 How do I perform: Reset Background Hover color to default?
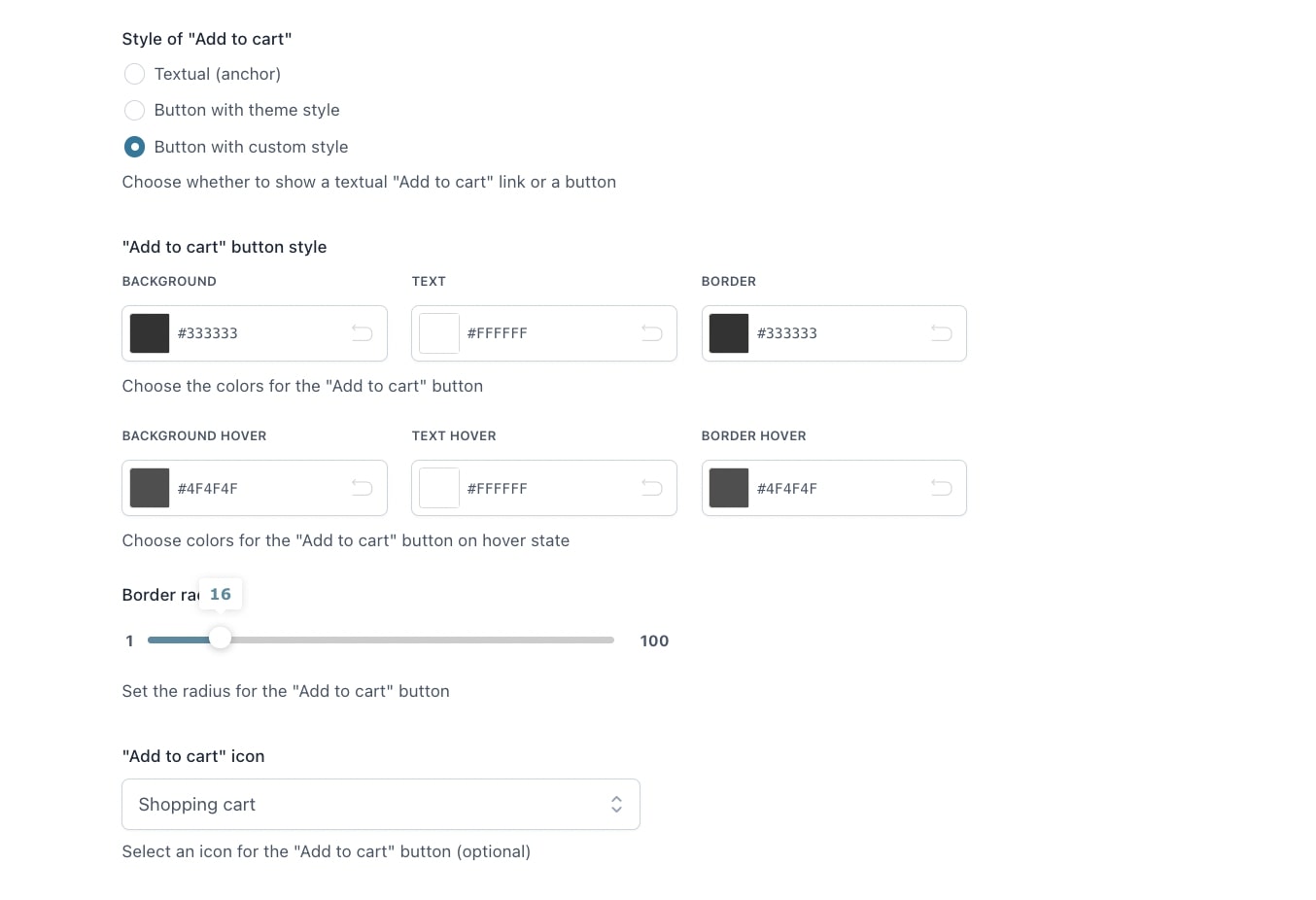click(362, 488)
